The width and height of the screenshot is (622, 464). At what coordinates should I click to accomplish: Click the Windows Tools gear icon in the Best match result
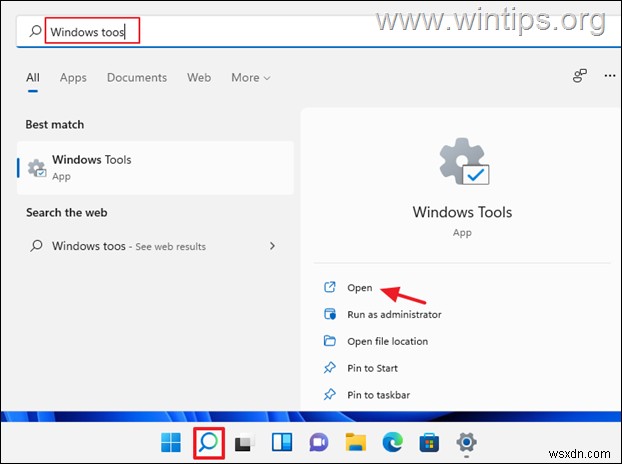37,168
